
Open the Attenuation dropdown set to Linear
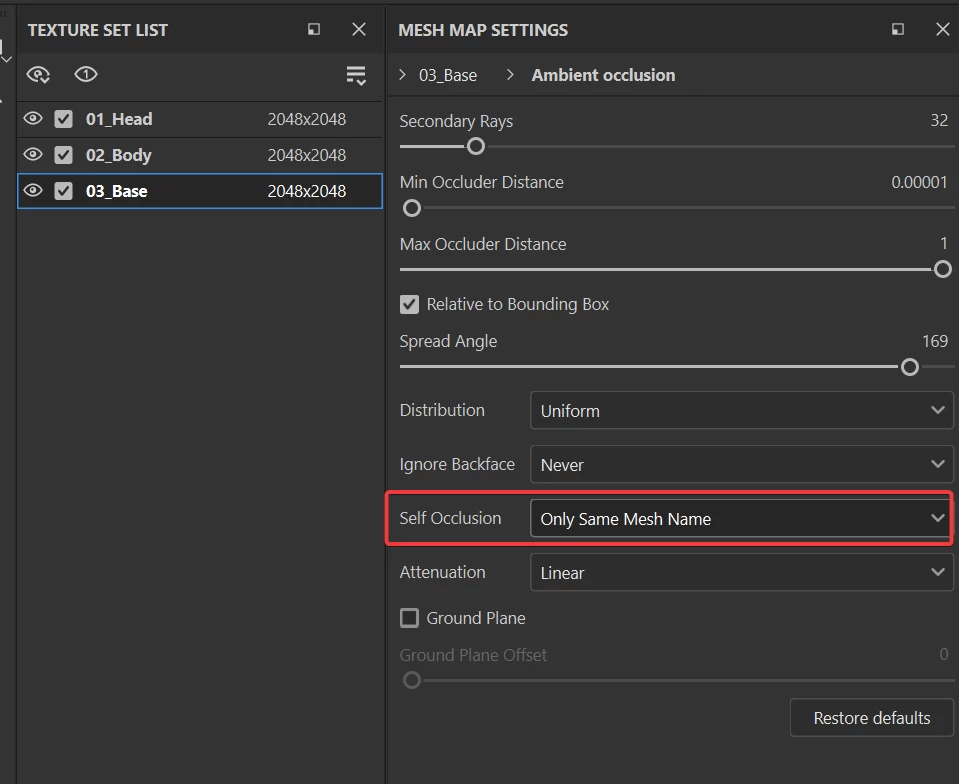pyautogui.click(x=741, y=573)
